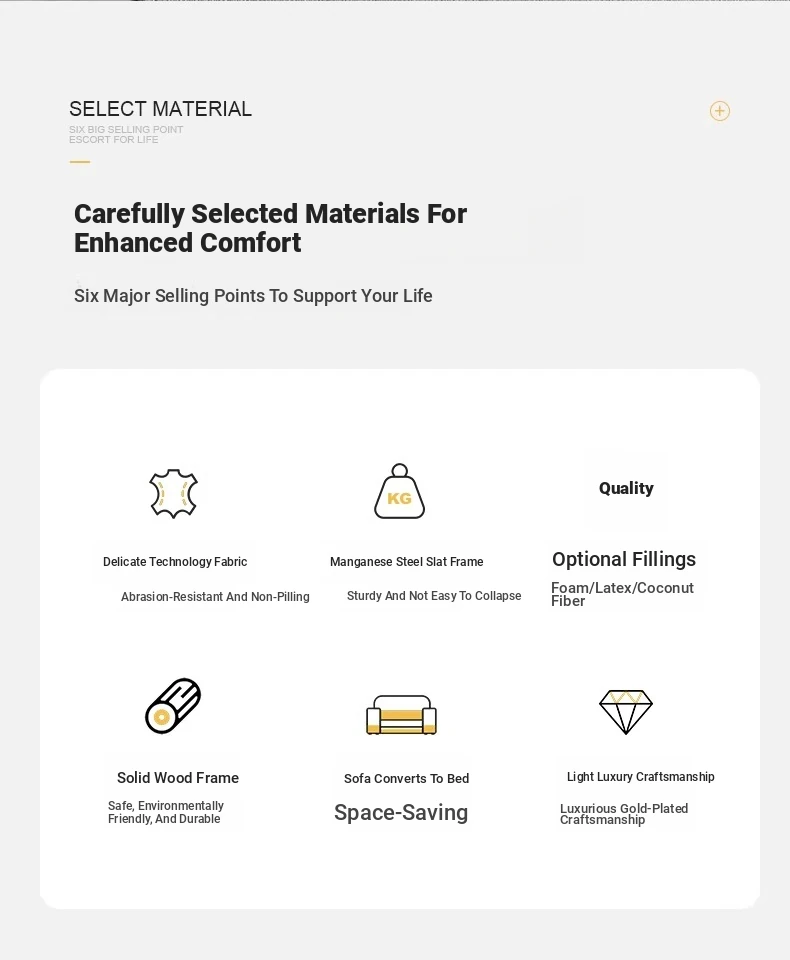790x960 pixels.
Task: Click the Space-Saving text
Action: pos(401,812)
